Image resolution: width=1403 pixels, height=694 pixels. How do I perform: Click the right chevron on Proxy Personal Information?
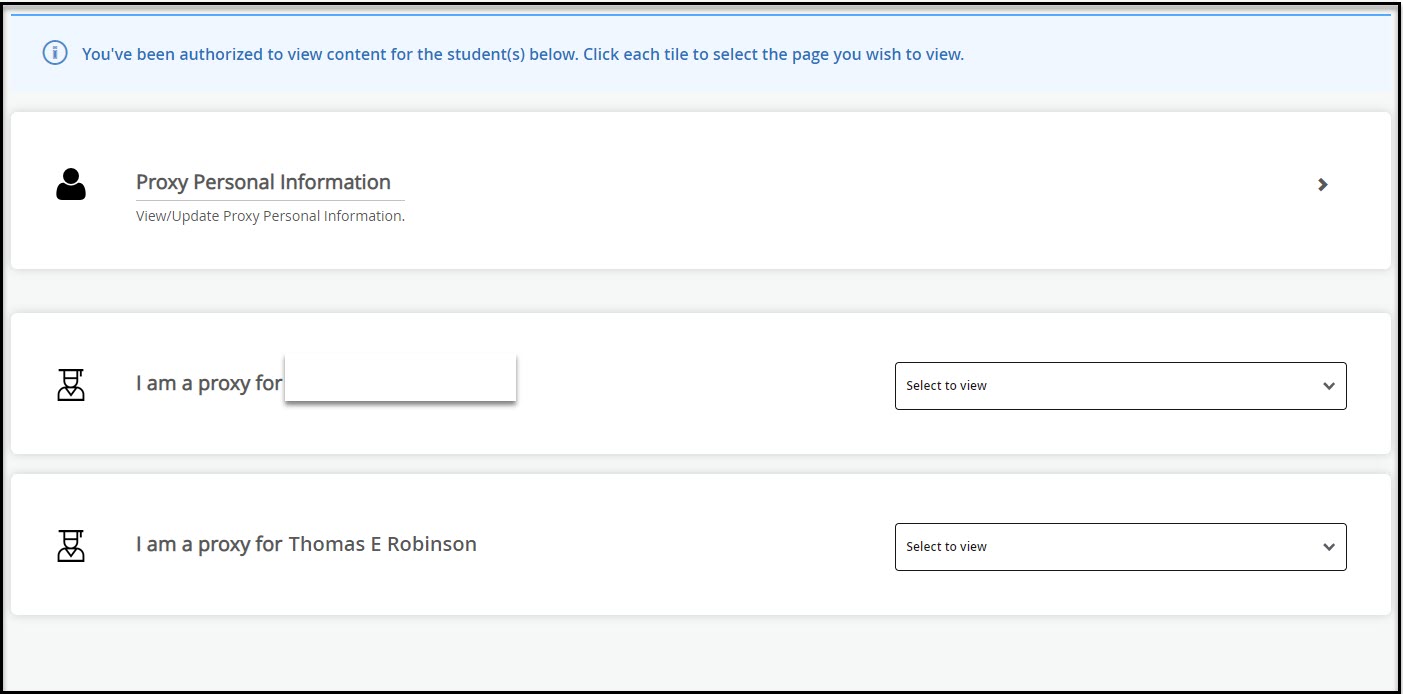1322,185
